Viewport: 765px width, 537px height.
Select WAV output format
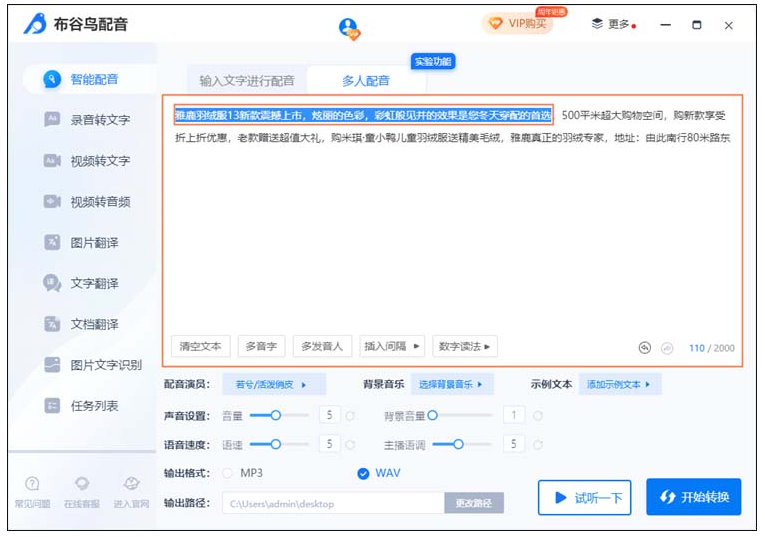(x=363, y=473)
